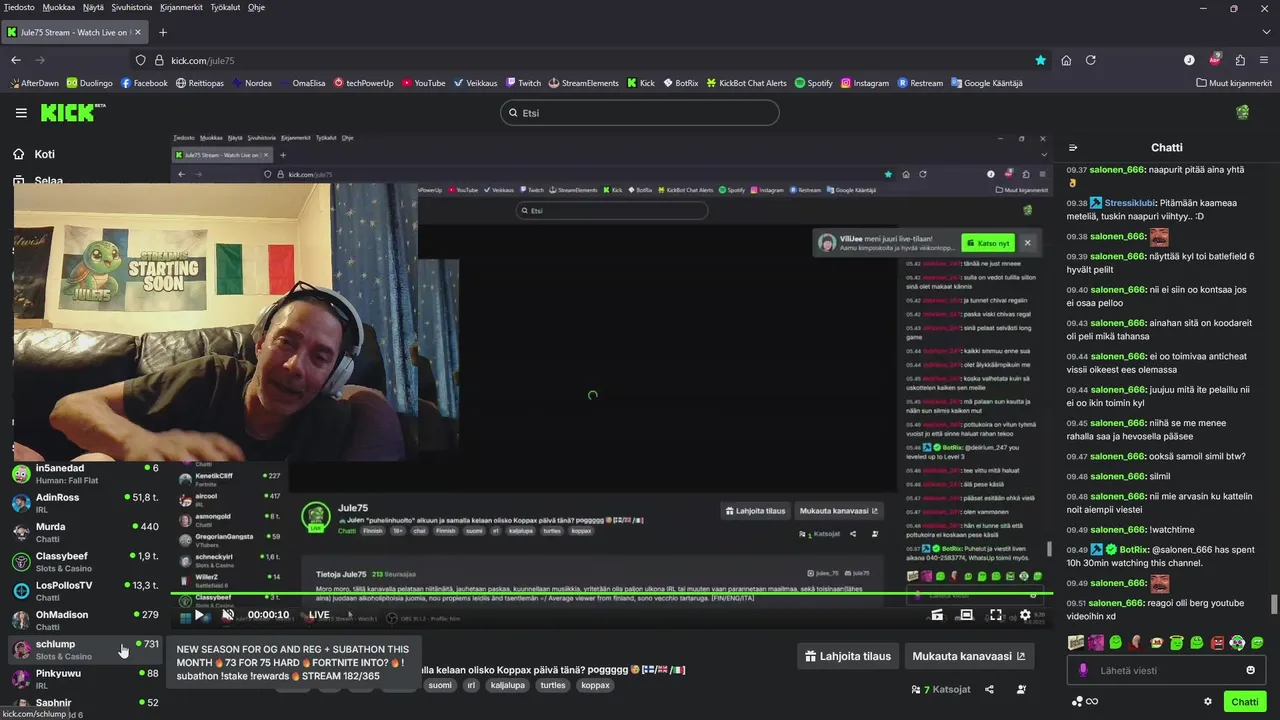Click the infinity icon below chat input
1280x720 pixels.
1092,702
